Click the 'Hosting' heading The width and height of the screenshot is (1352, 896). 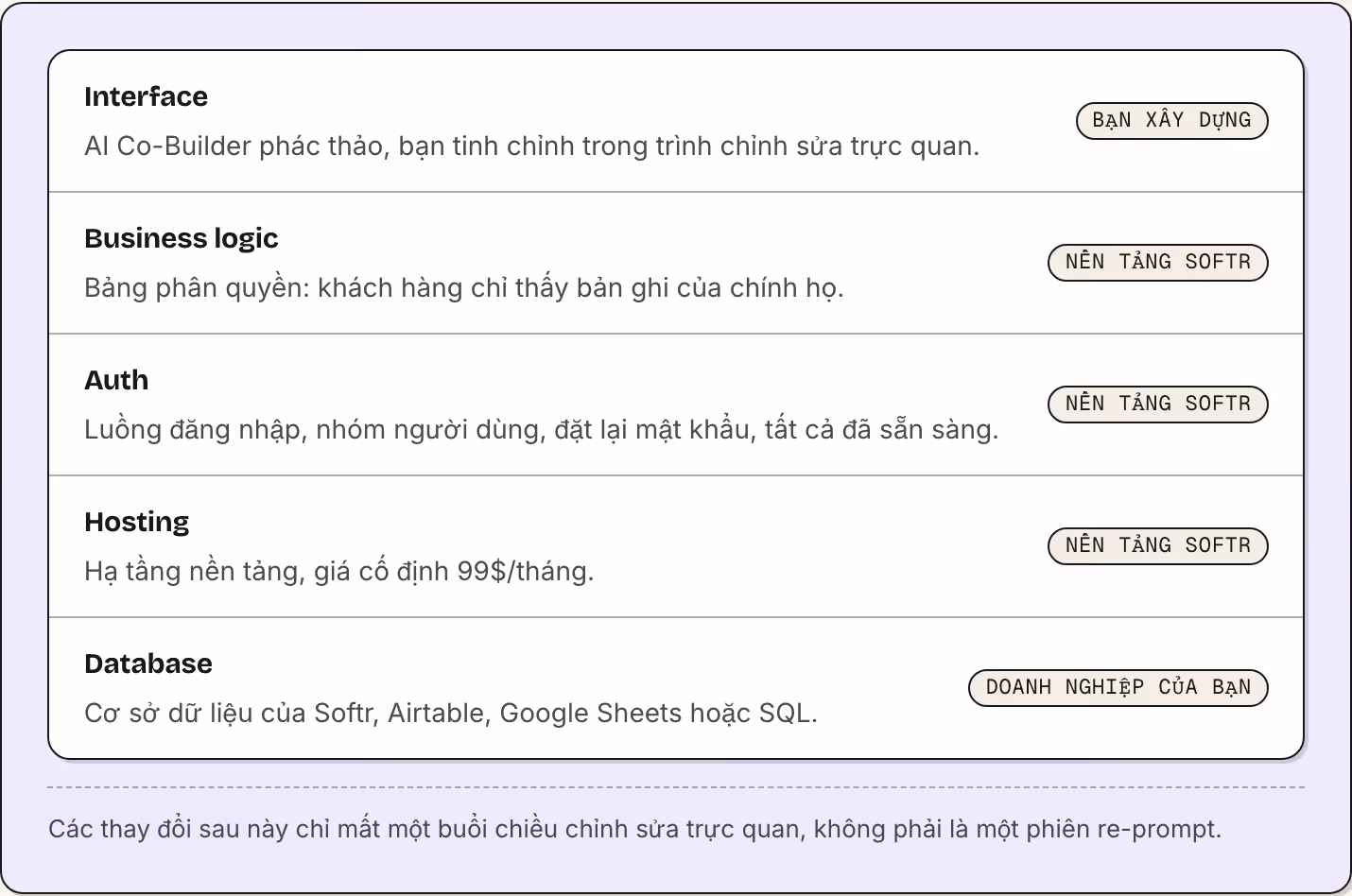137,522
